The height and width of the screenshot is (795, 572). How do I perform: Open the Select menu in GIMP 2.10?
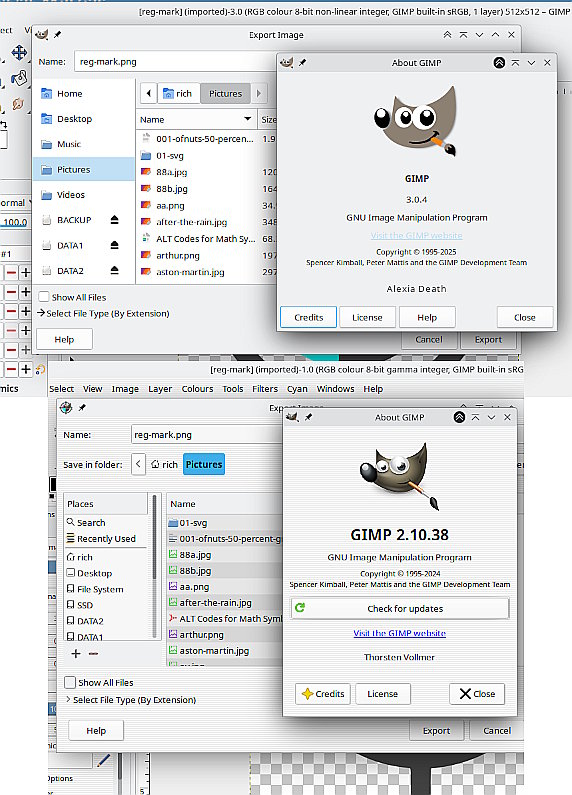tap(61, 388)
